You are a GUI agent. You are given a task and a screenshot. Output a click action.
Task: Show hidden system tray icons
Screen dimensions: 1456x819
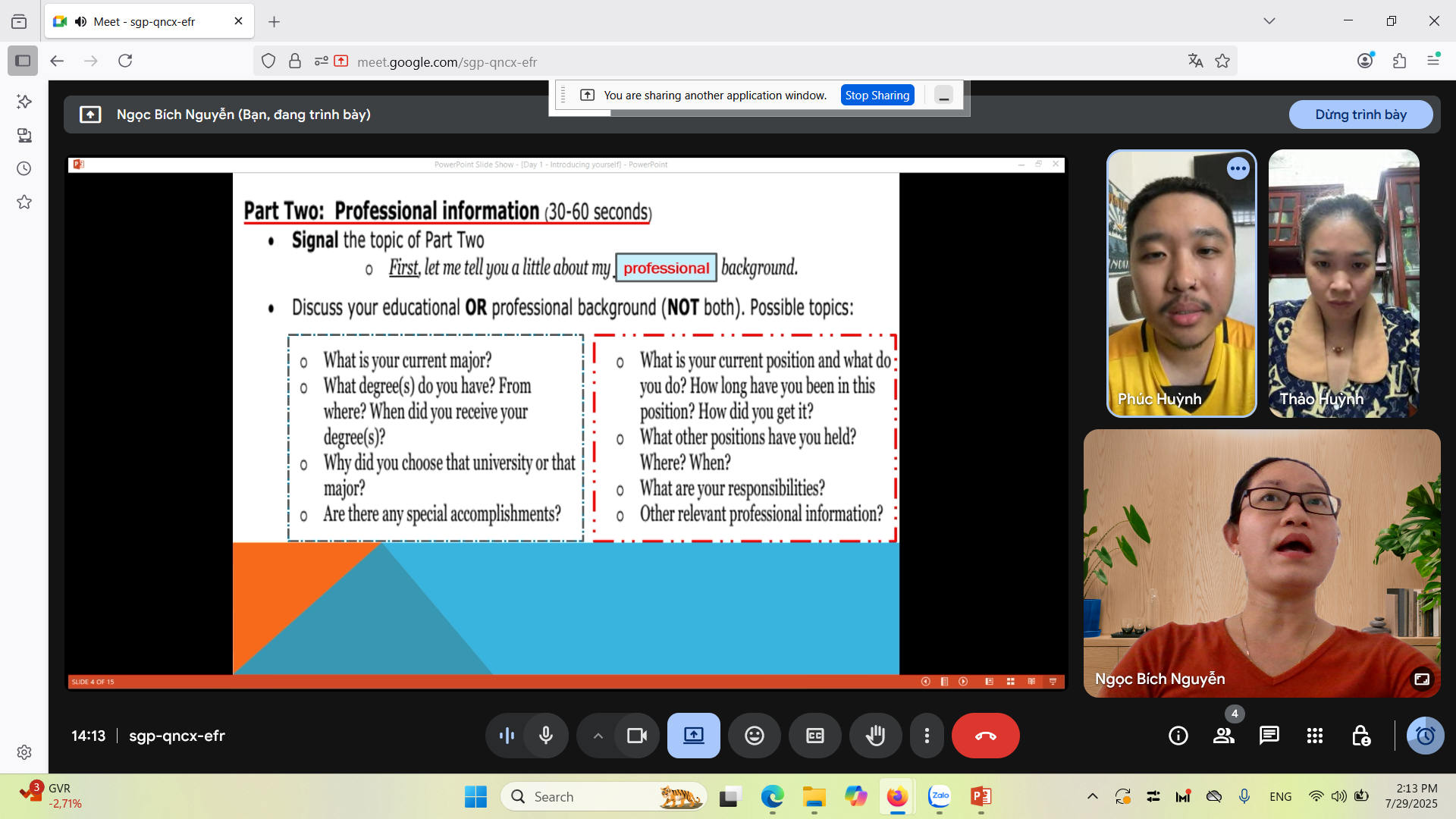tap(1092, 796)
